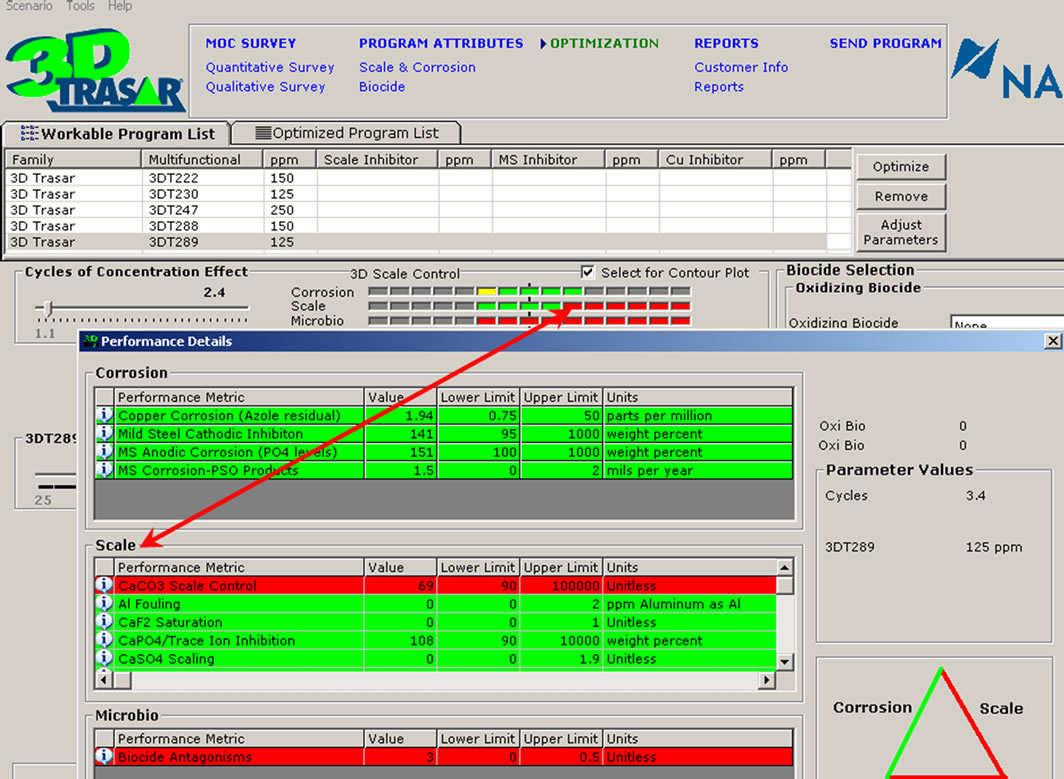
Task: Toggle Select for Contour Plot checkbox
Action: point(588,272)
